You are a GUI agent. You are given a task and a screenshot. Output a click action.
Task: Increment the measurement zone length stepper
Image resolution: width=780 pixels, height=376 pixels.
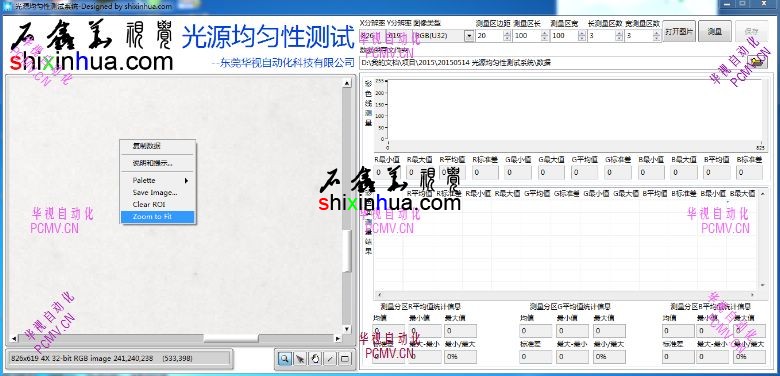pyautogui.click(x=545, y=33)
